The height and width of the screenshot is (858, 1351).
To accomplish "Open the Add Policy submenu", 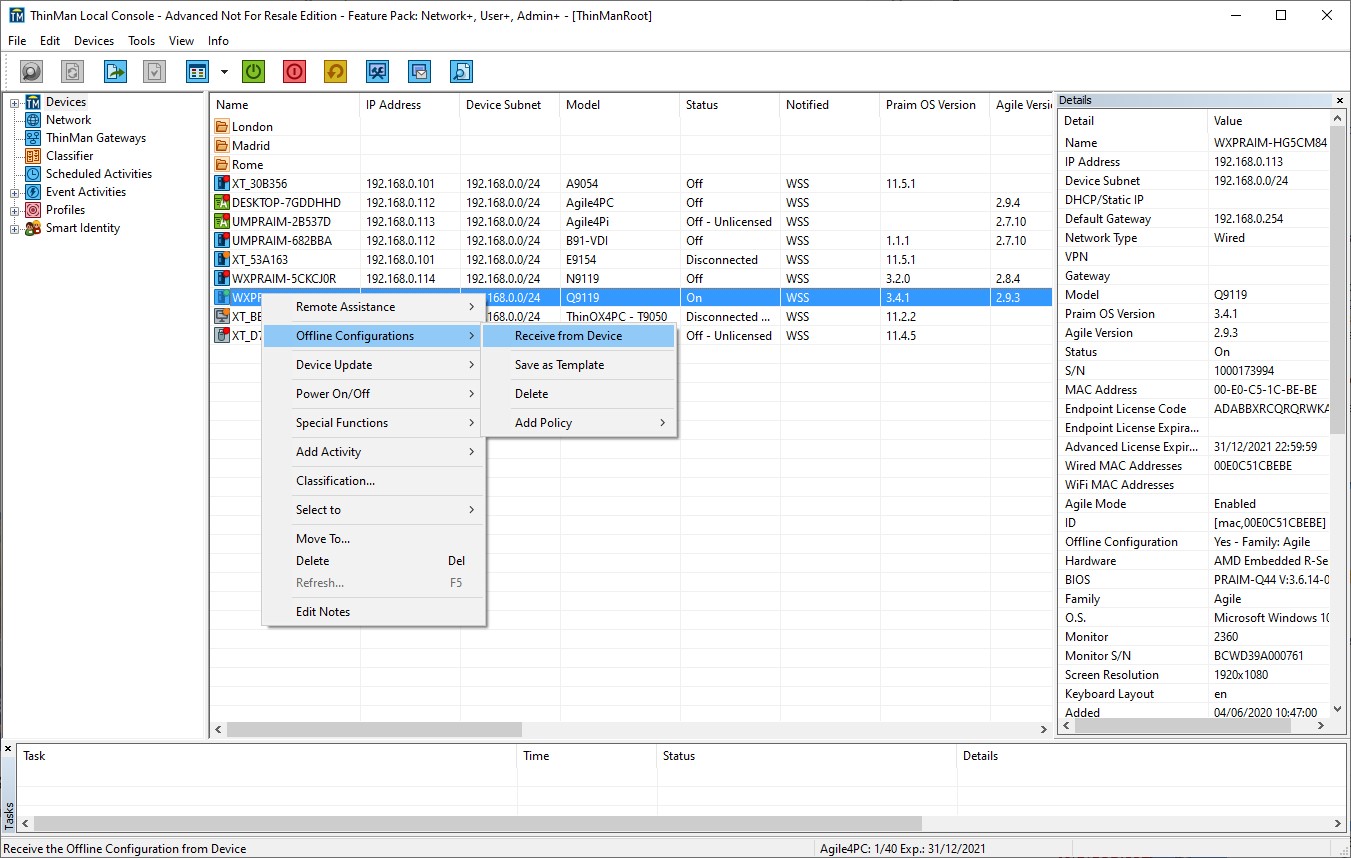I will pyautogui.click(x=578, y=423).
